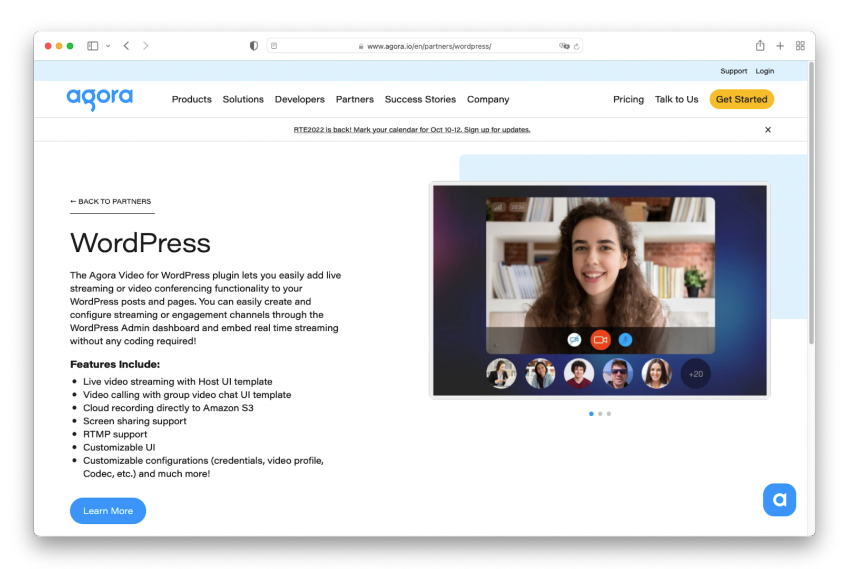This screenshot has height=569, width=848.
Task: Click Safari's Share icon
Action: pyautogui.click(x=760, y=46)
